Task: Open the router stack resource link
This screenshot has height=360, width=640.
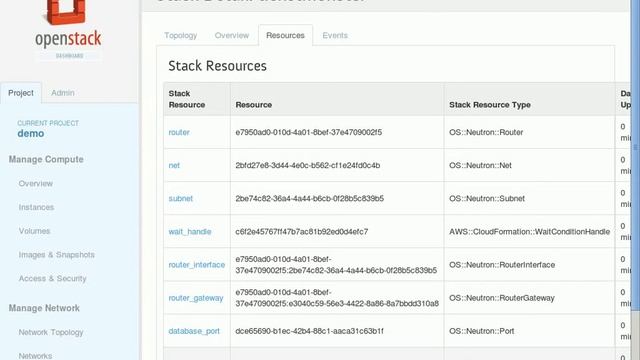Action: coord(179,132)
